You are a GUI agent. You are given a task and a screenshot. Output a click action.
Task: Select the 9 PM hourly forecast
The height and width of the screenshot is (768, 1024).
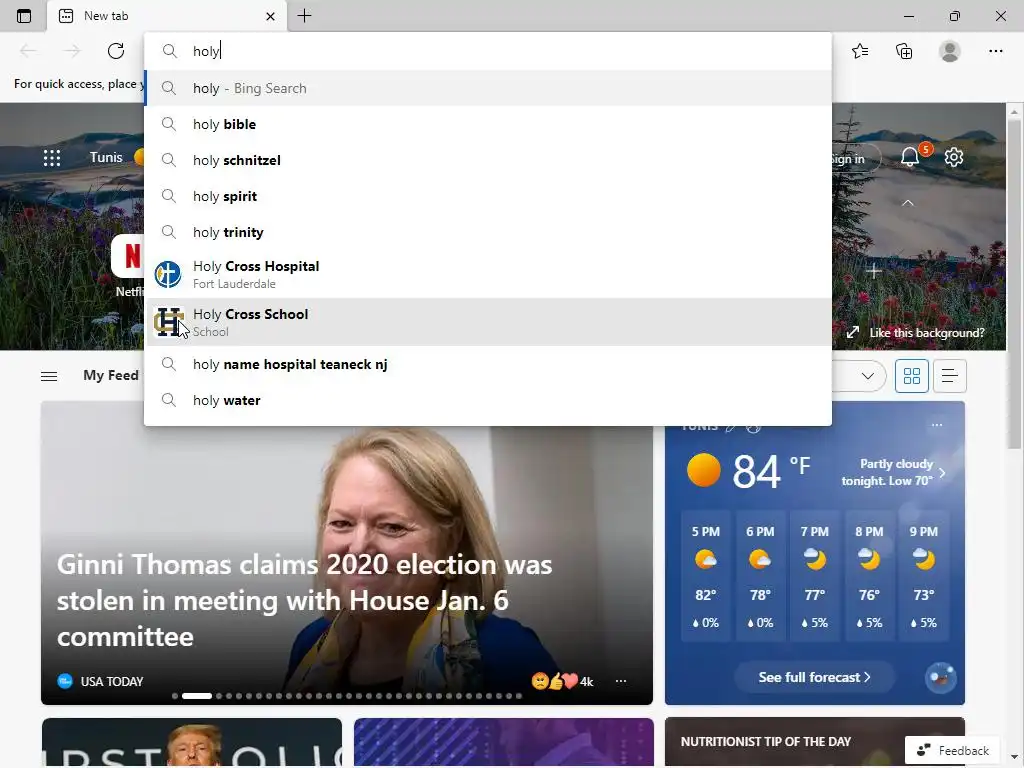(x=923, y=577)
